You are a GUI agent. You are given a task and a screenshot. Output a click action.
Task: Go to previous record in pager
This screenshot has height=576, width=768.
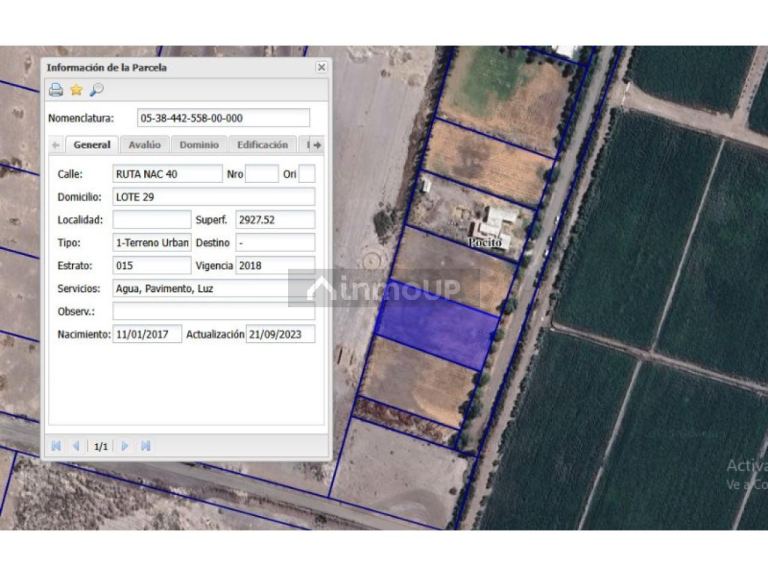coord(76,446)
